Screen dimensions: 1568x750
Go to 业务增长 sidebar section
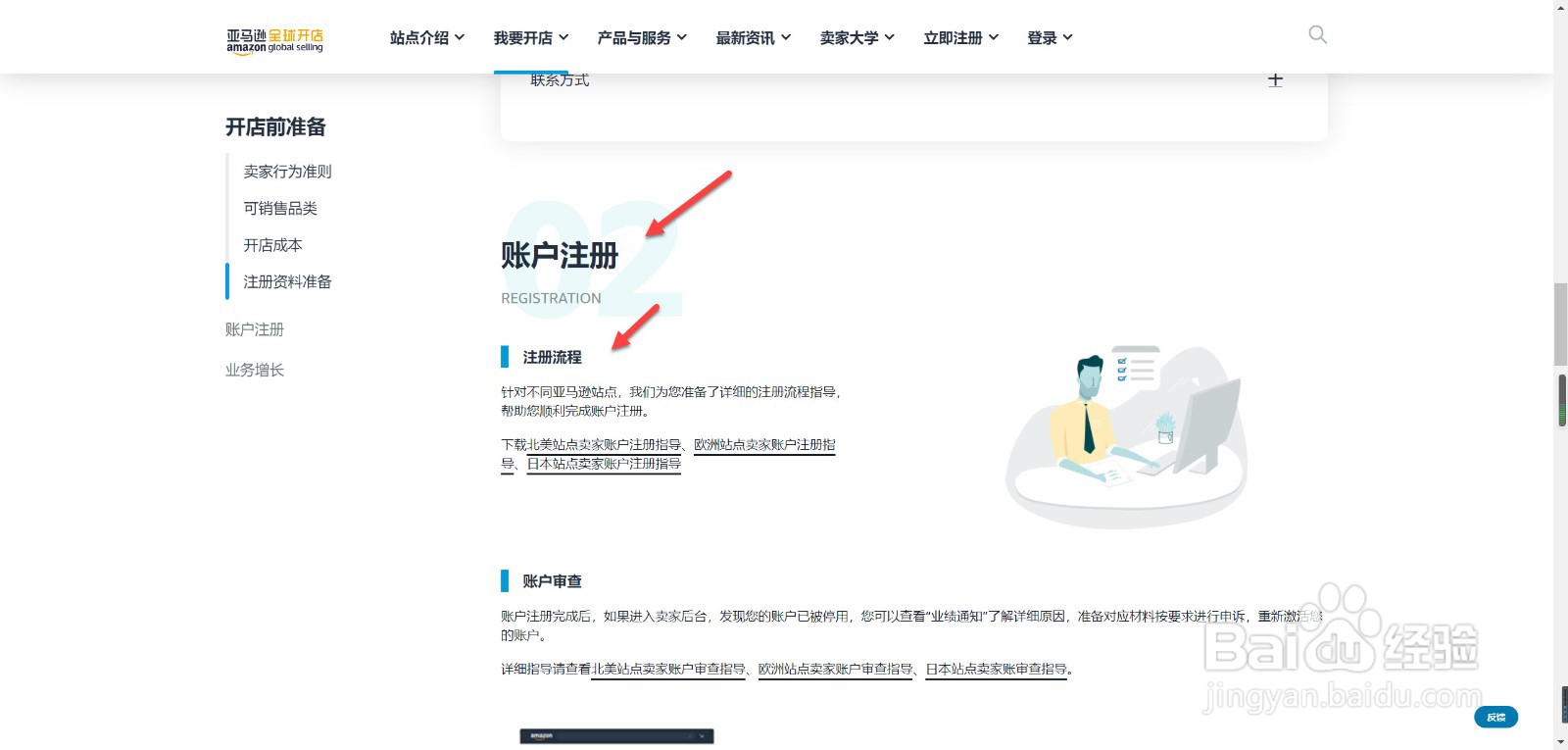[255, 370]
